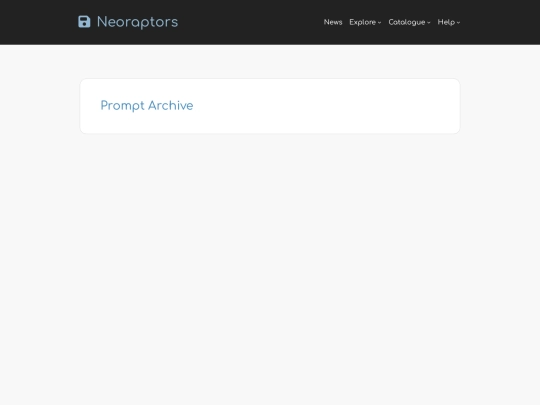The height and width of the screenshot is (405, 540).
Task: Click gray margin left of the white card
Action: coord(40,106)
